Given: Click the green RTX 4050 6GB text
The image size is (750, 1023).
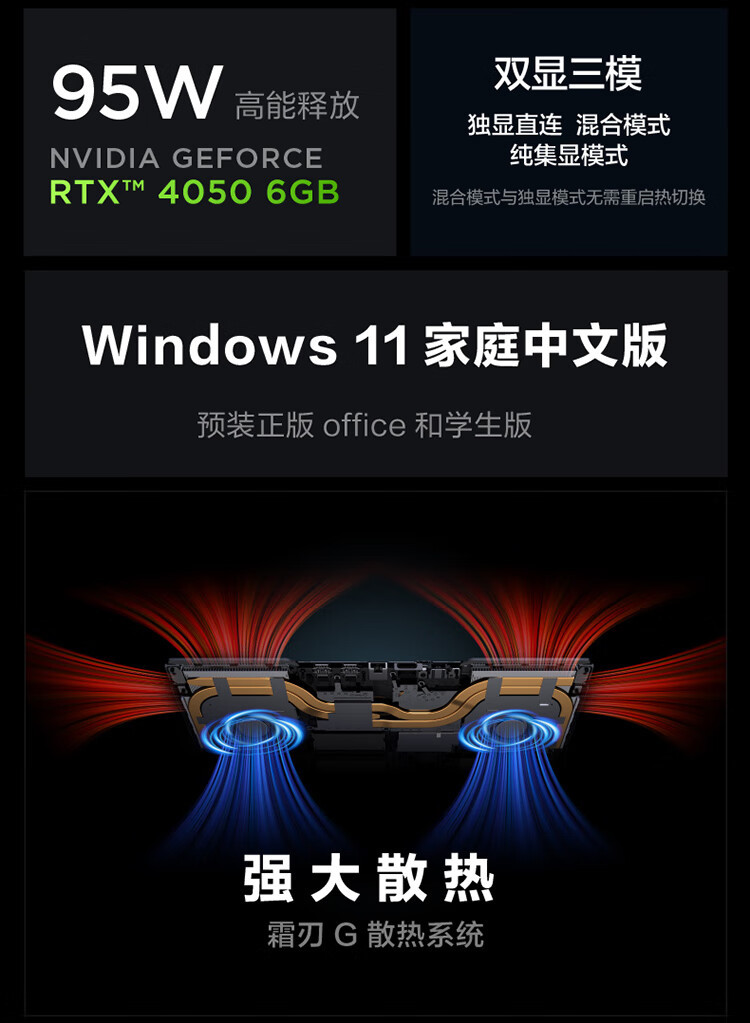Looking at the screenshot, I should [x=194, y=192].
